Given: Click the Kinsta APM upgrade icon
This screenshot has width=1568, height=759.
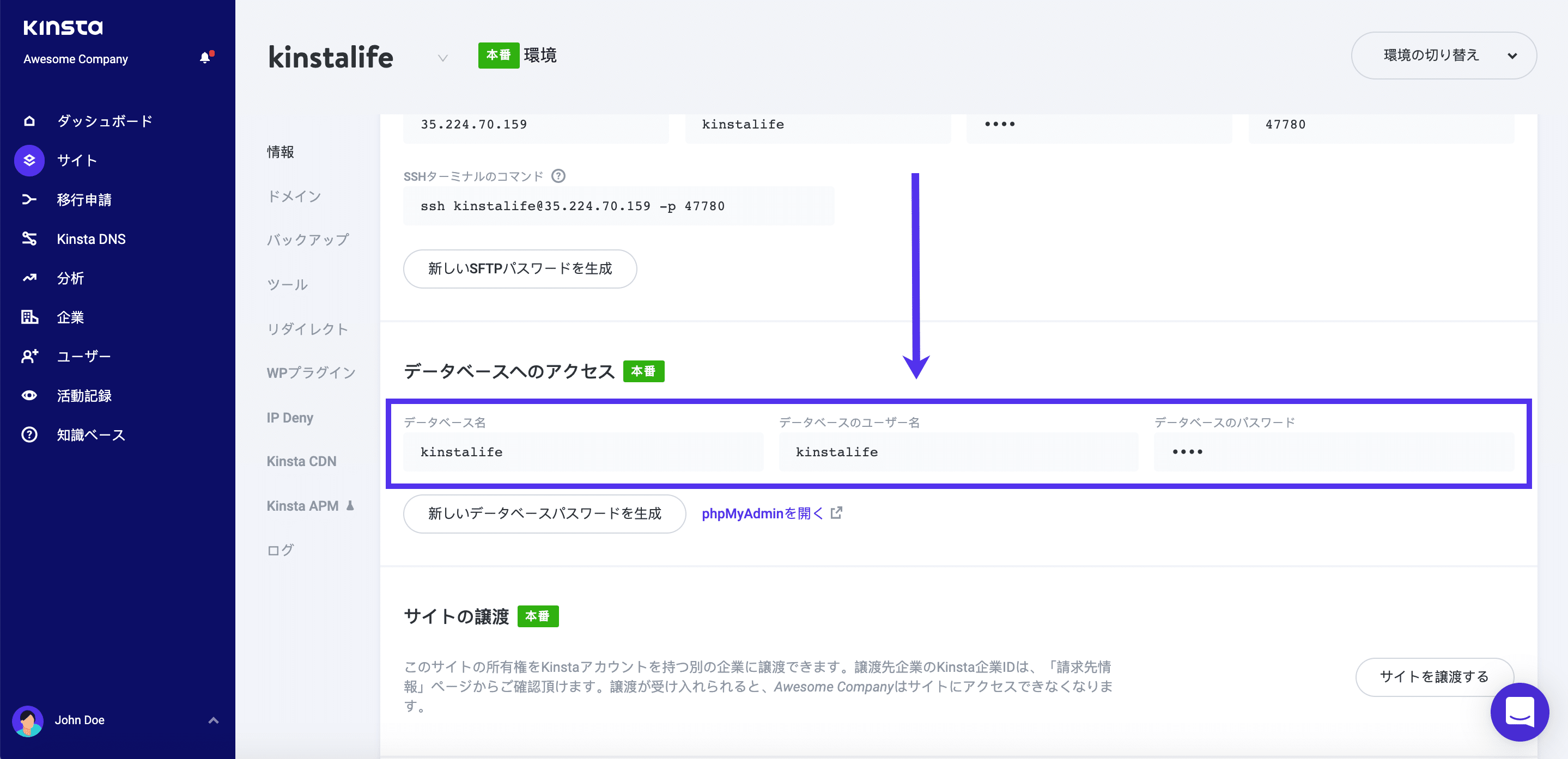Looking at the screenshot, I should coord(350,505).
